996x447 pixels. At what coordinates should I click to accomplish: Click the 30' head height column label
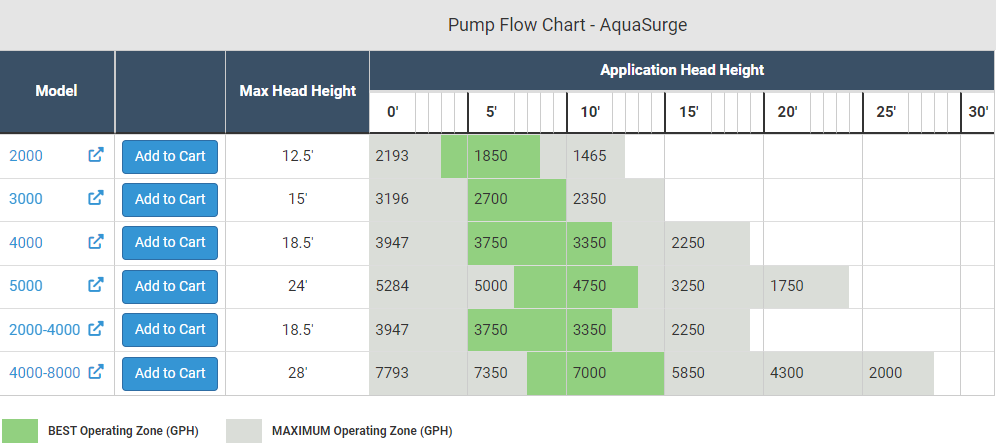[x=978, y=112]
